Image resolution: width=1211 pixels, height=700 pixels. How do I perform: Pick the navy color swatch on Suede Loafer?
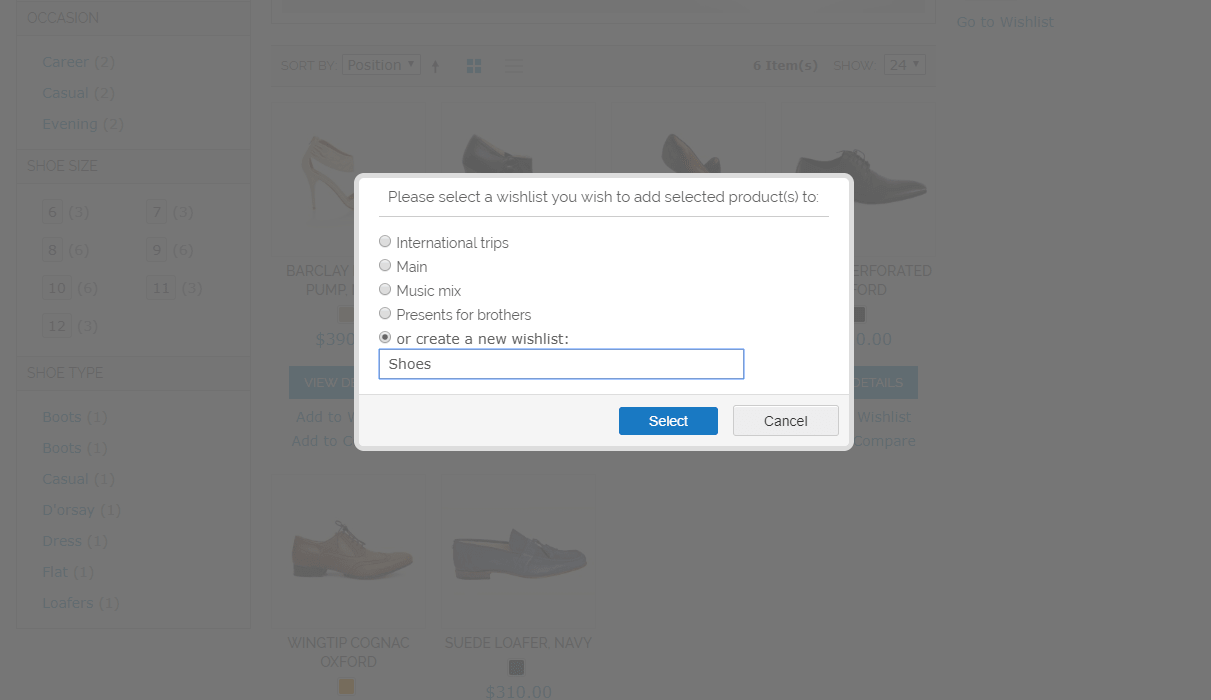(516, 667)
